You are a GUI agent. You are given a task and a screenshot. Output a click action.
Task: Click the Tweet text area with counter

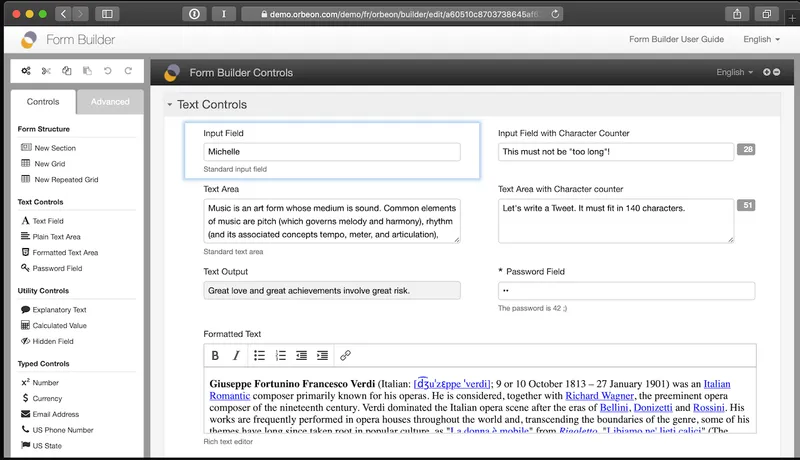(616, 221)
